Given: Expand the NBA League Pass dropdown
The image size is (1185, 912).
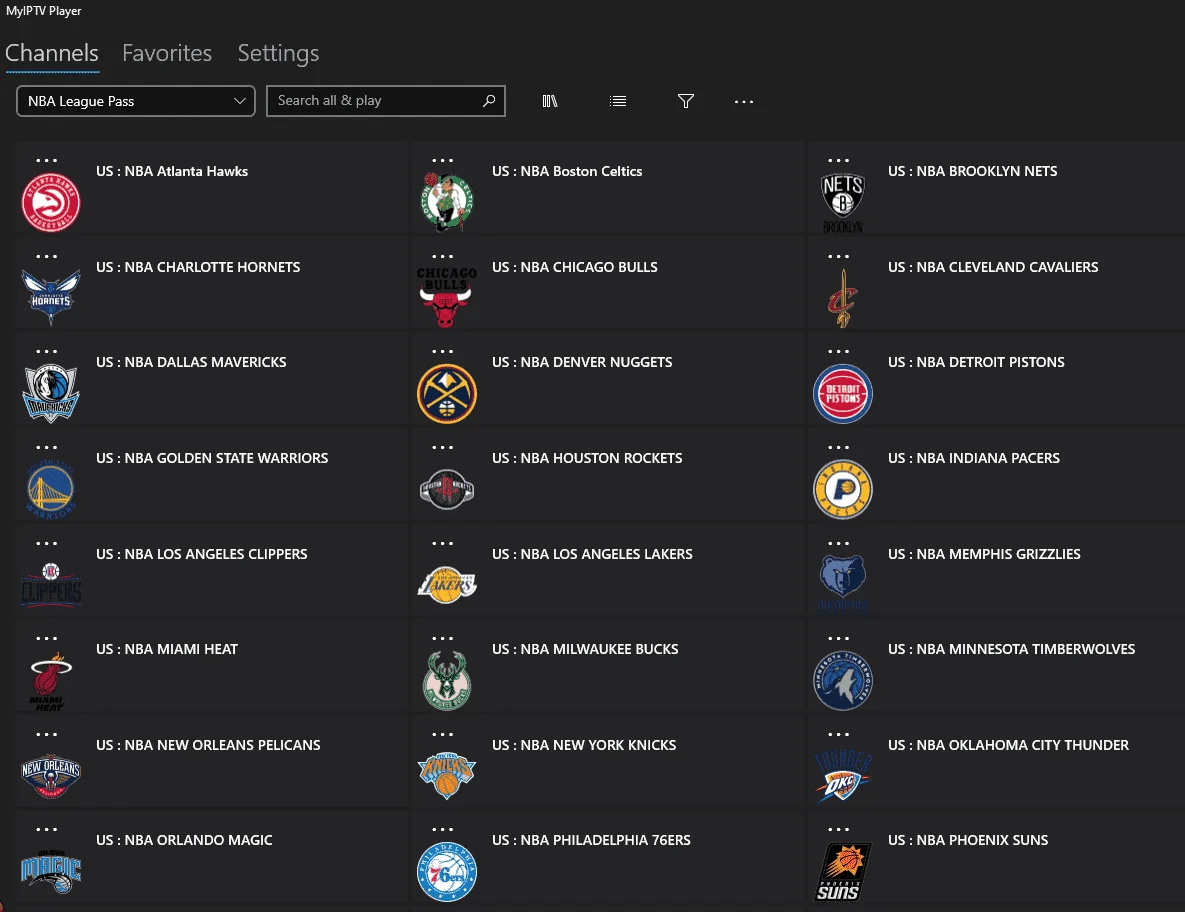Looking at the screenshot, I should point(136,101).
